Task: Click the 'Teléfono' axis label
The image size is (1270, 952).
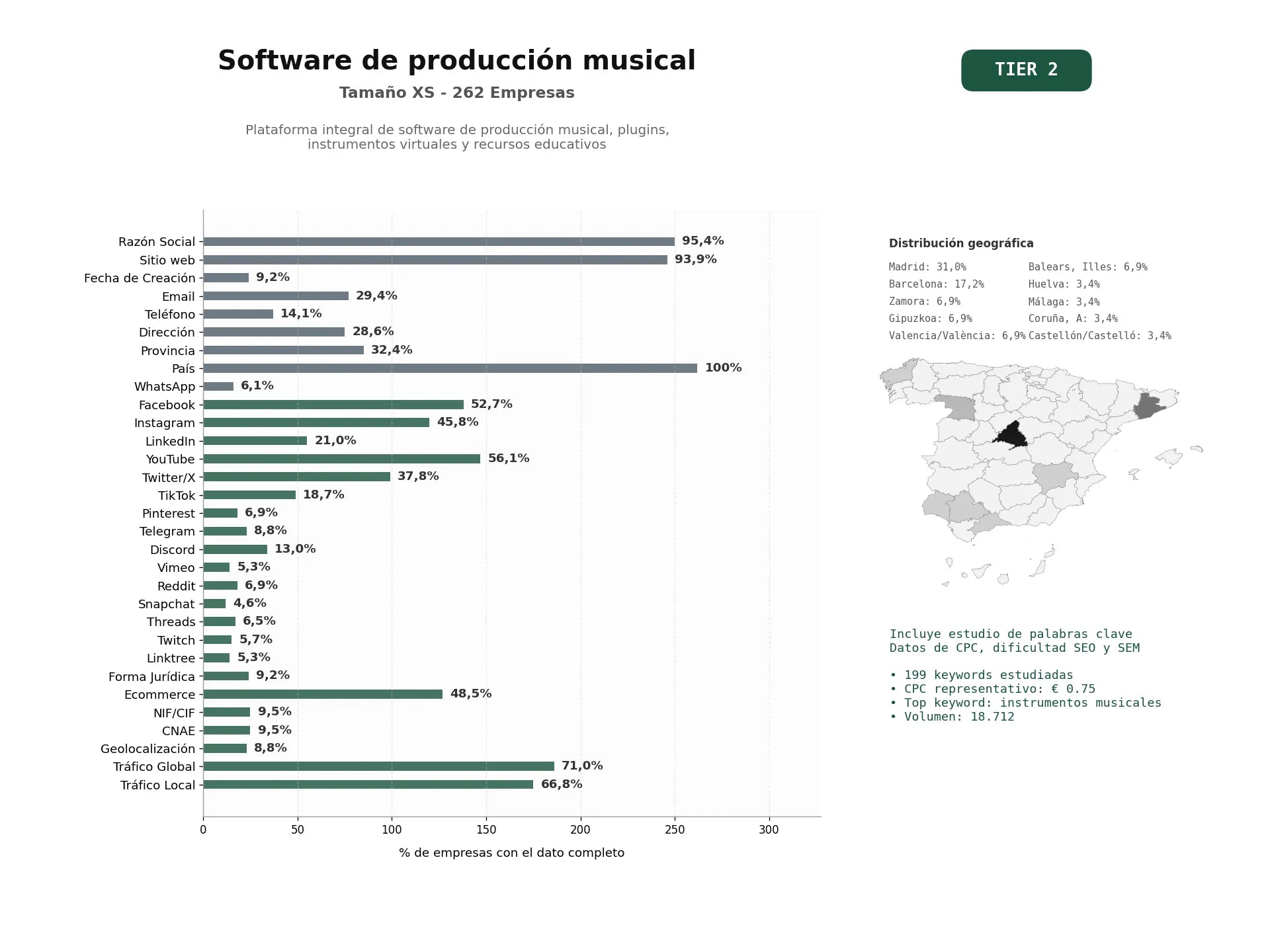Action: pyautogui.click(x=170, y=315)
